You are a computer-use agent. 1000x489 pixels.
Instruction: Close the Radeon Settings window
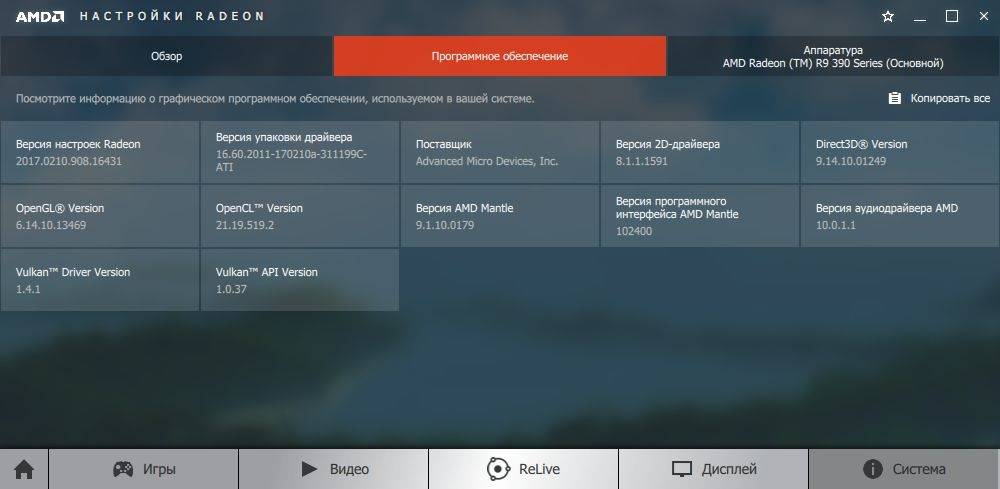pos(984,17)
